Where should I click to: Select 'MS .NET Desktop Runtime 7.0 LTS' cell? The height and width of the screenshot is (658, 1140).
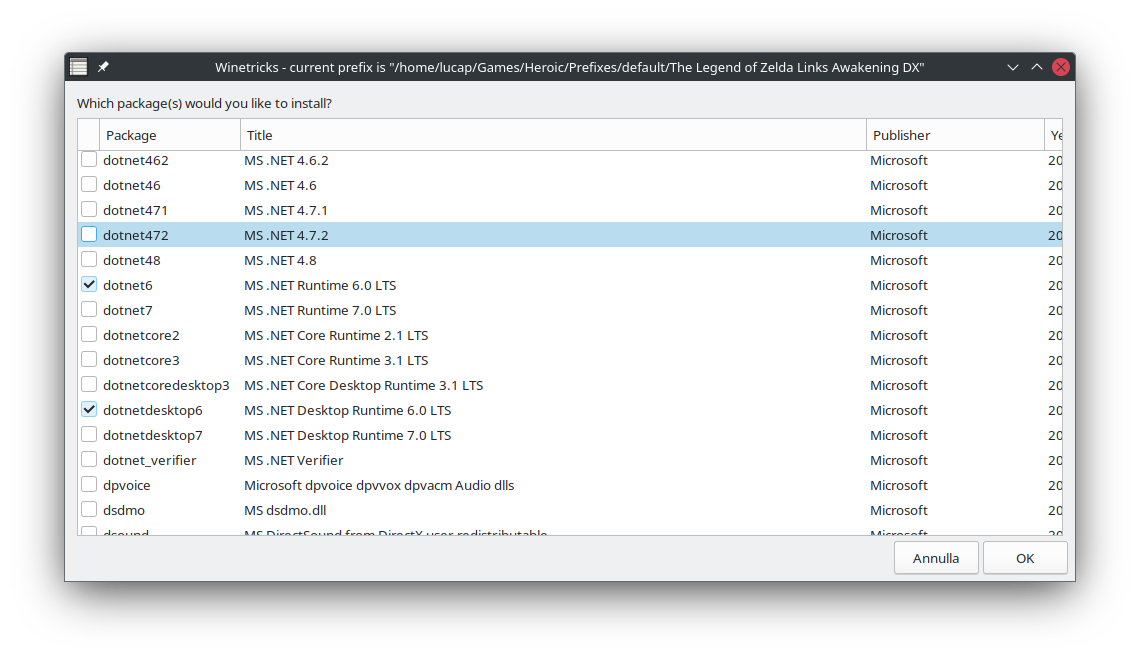coord(348,436)
